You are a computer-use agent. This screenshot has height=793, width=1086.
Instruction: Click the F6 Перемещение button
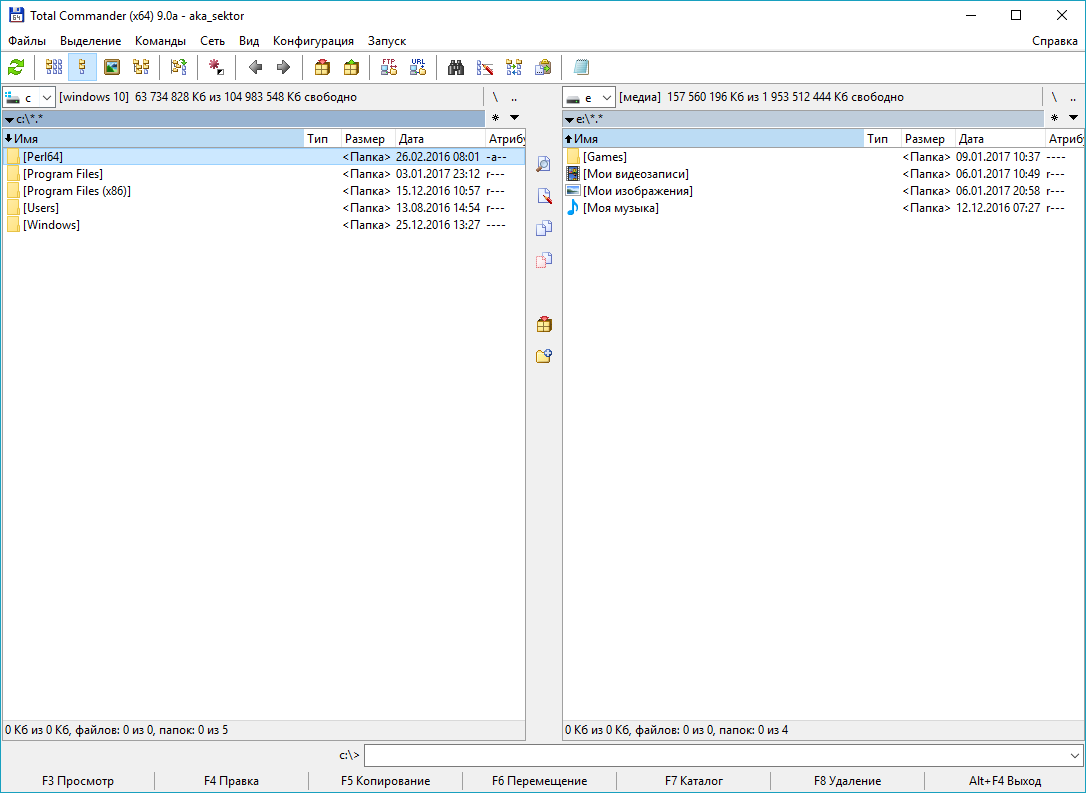(x=540, y=781)
